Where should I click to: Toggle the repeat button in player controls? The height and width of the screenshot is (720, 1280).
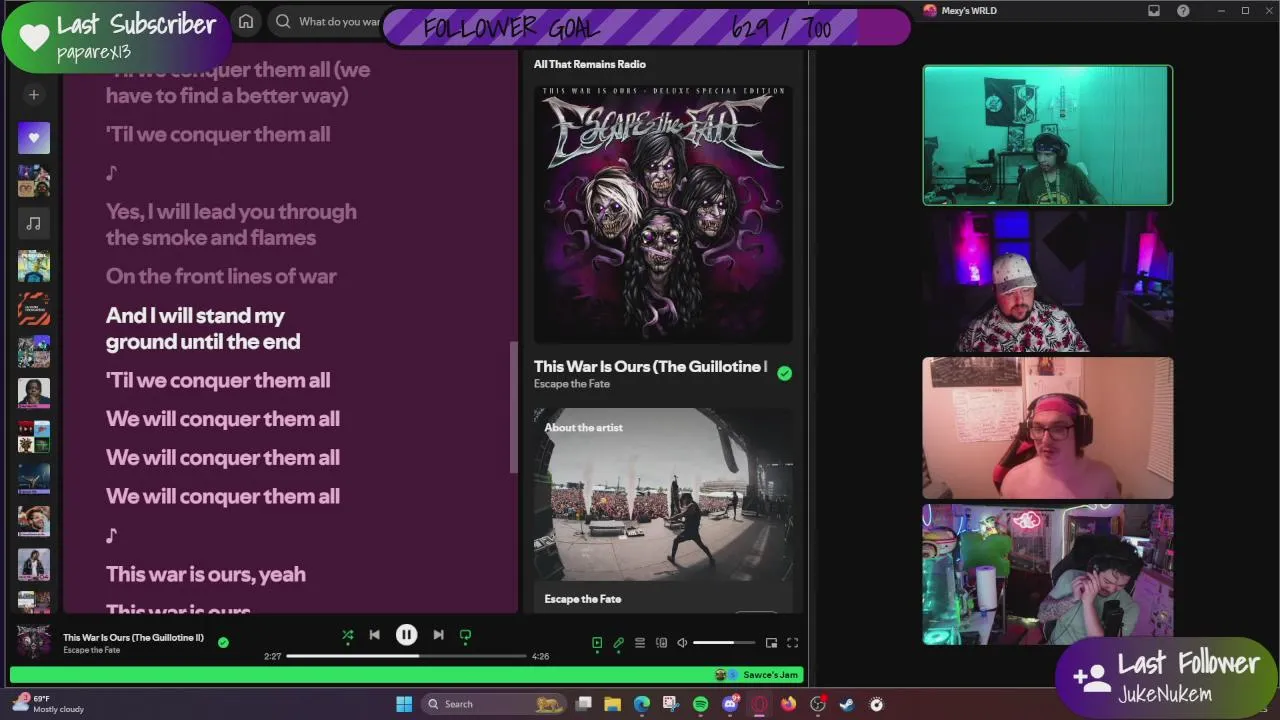465,635
